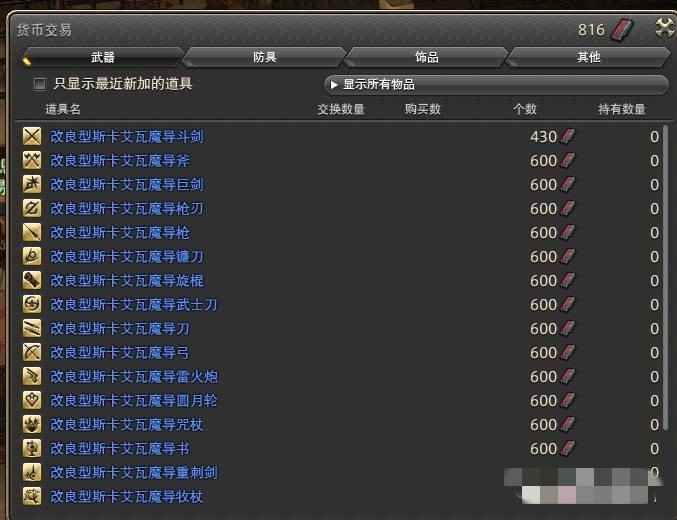The image size is (677, 520).
Task: Select item name 改良型斯卡艾瓦魔导旋棍
Action: [127, 280]
